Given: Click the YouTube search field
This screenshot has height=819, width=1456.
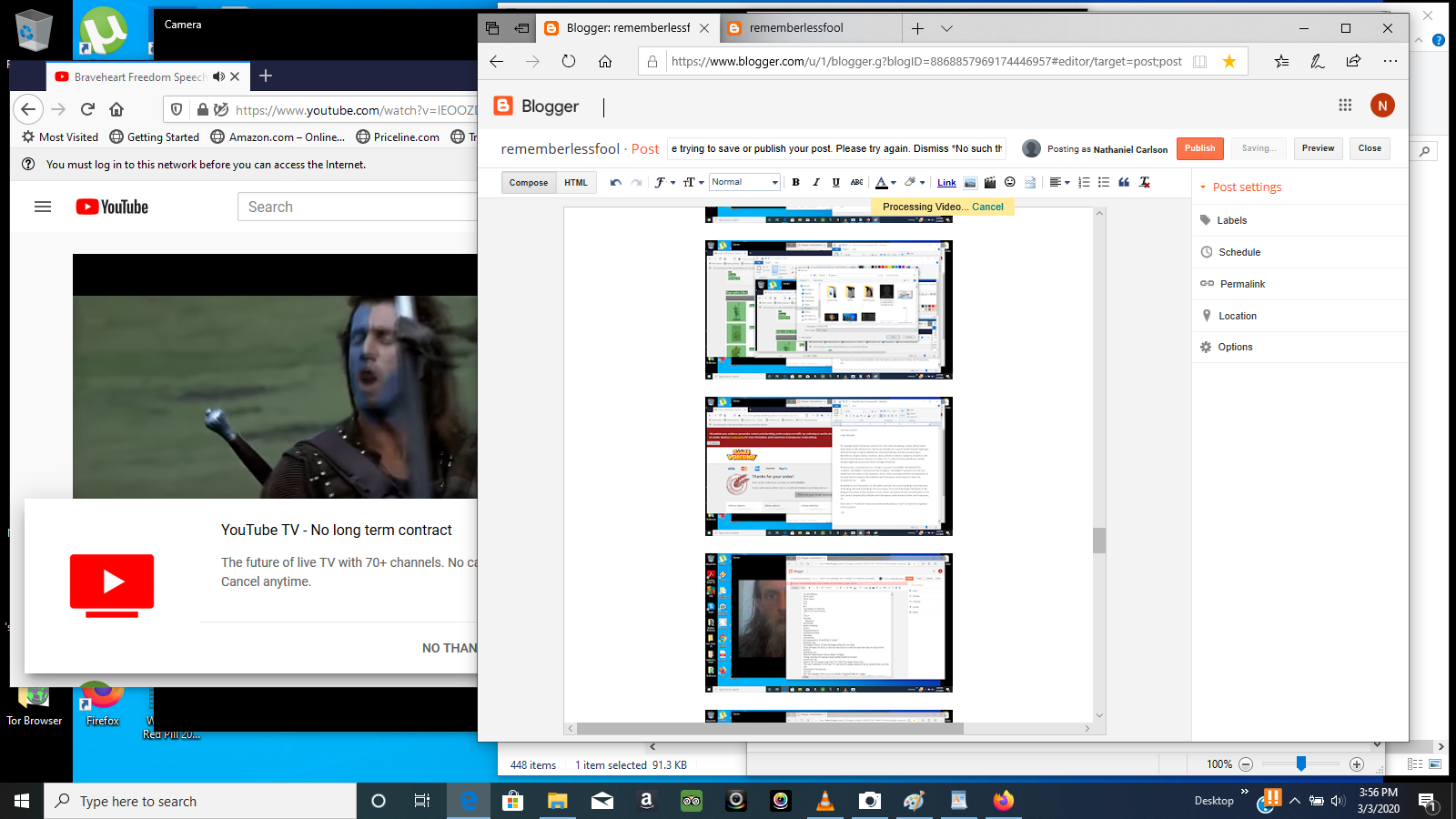Looking at the screenshot, I should (x=358, y=207).
